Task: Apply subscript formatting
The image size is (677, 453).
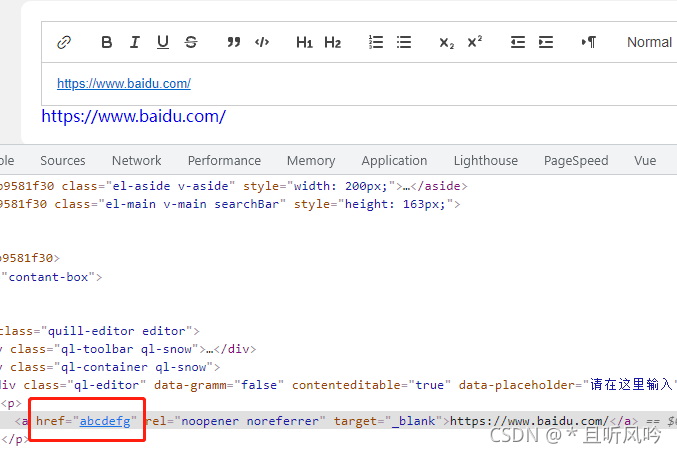Action: click(446, 43)
